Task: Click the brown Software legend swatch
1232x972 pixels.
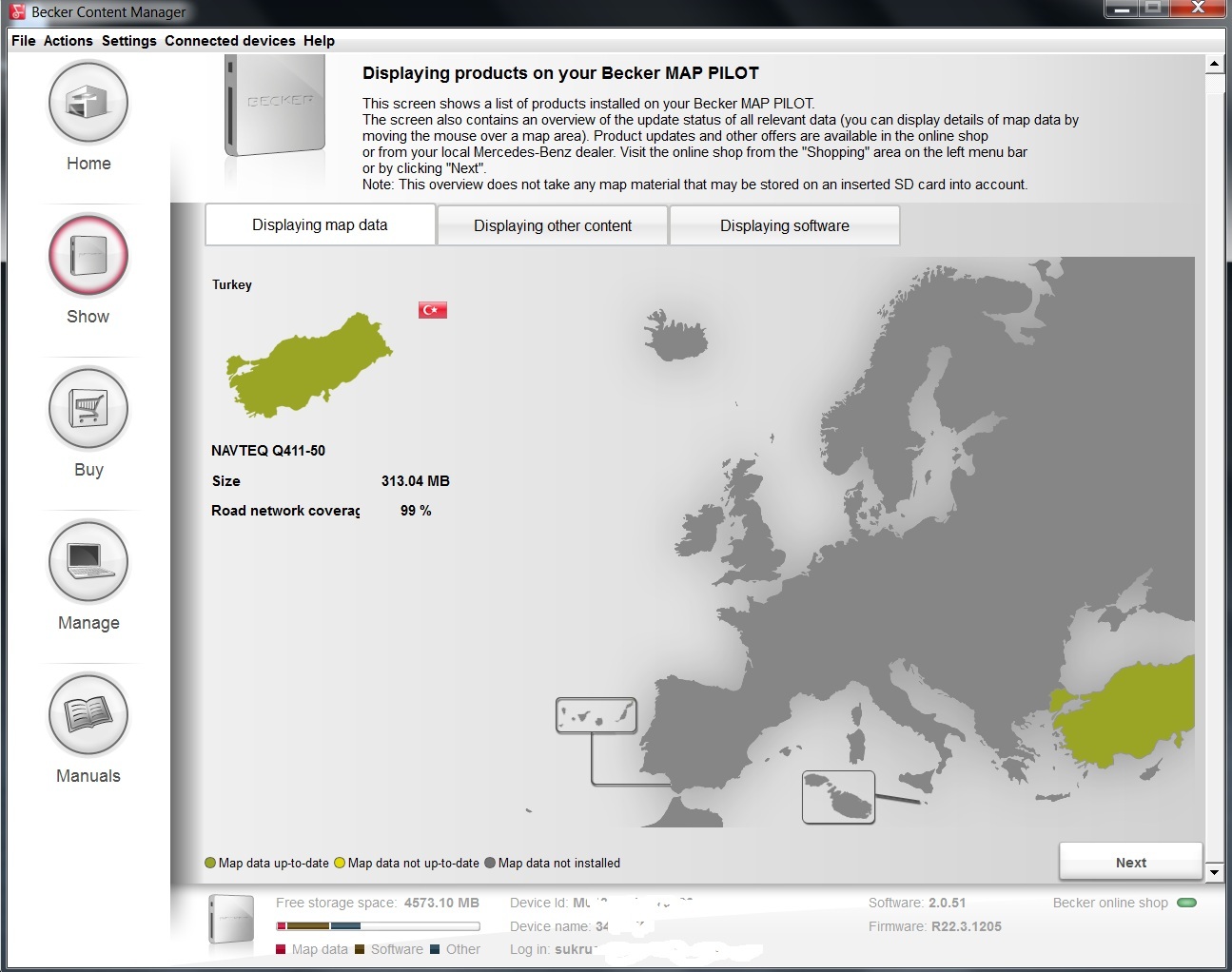Action: (360, 949)
